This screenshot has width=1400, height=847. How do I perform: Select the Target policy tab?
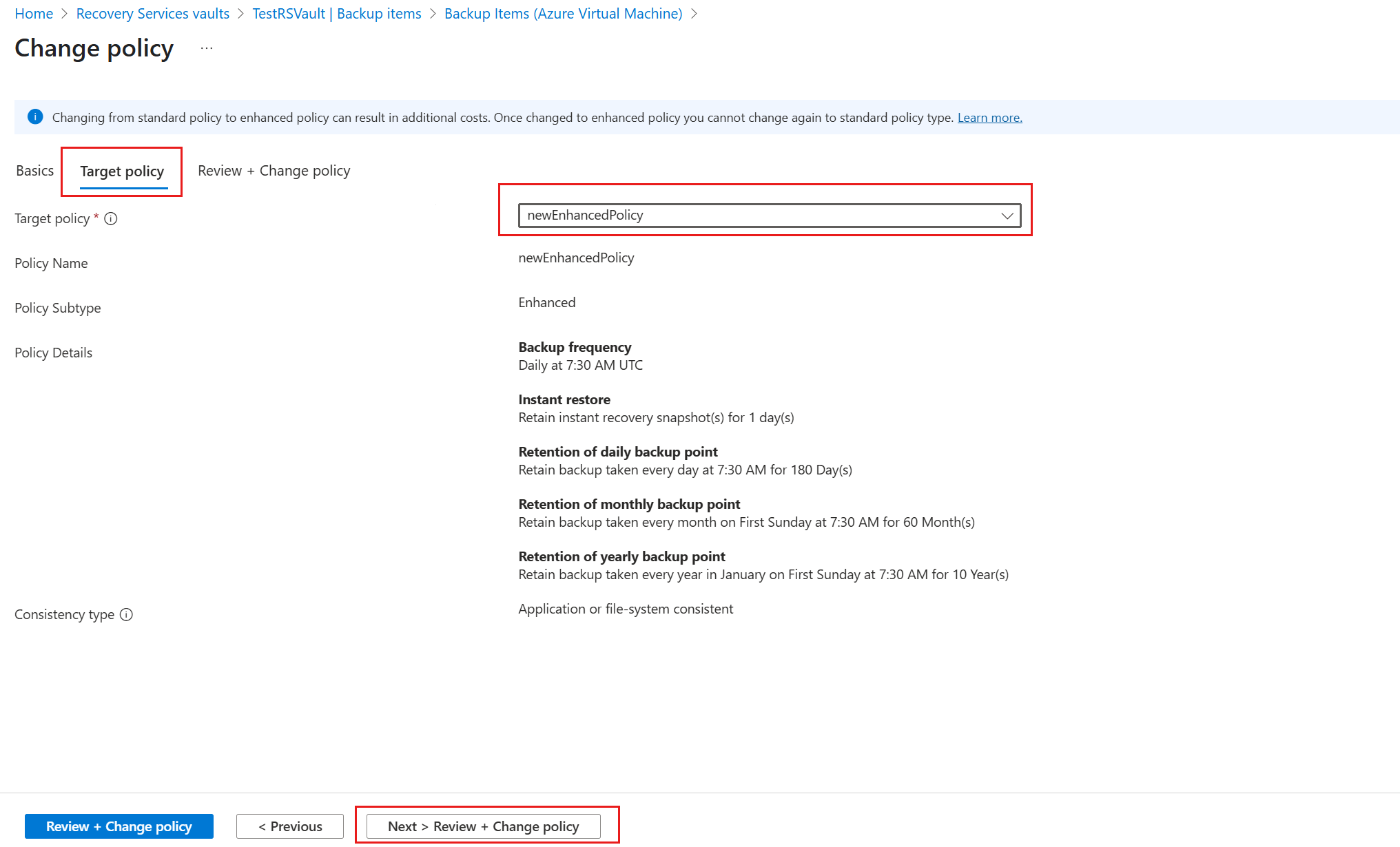click(x=122, y=171)
